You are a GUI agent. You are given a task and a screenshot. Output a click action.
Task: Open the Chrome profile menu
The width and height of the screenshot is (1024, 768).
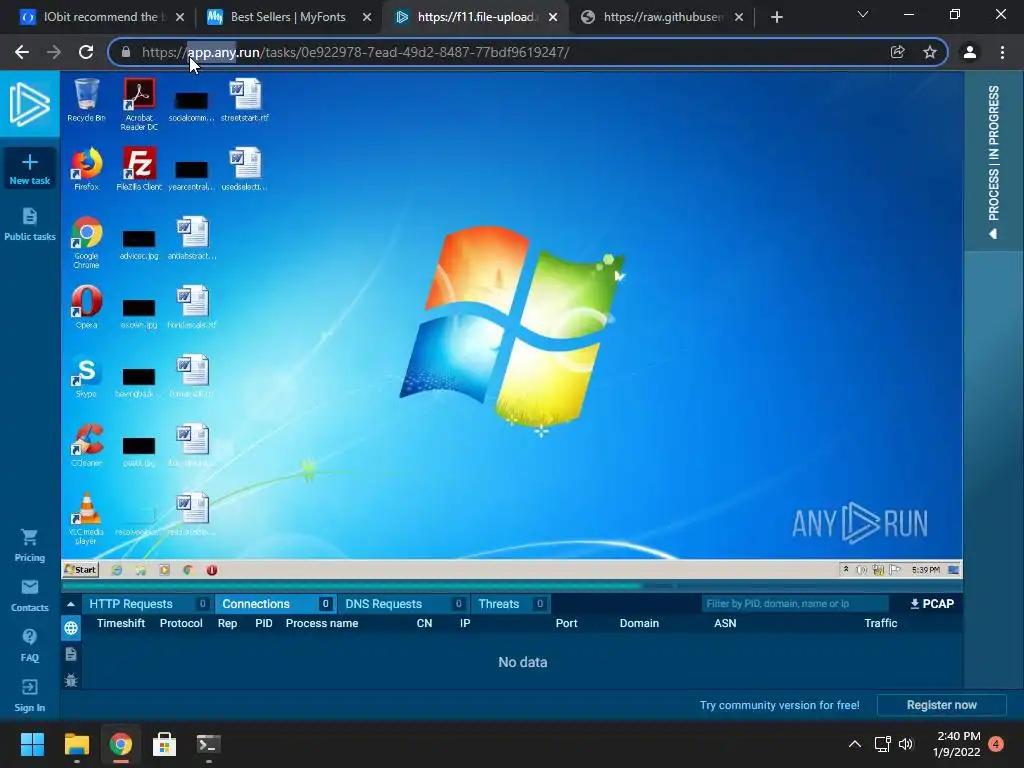970,52
